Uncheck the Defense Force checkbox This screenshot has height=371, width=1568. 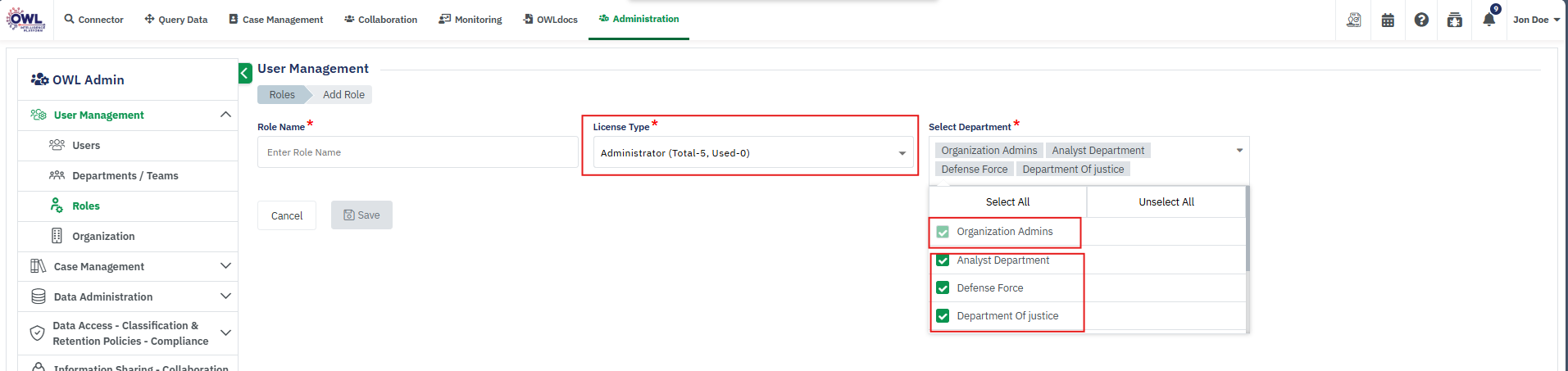click(943, 288)
